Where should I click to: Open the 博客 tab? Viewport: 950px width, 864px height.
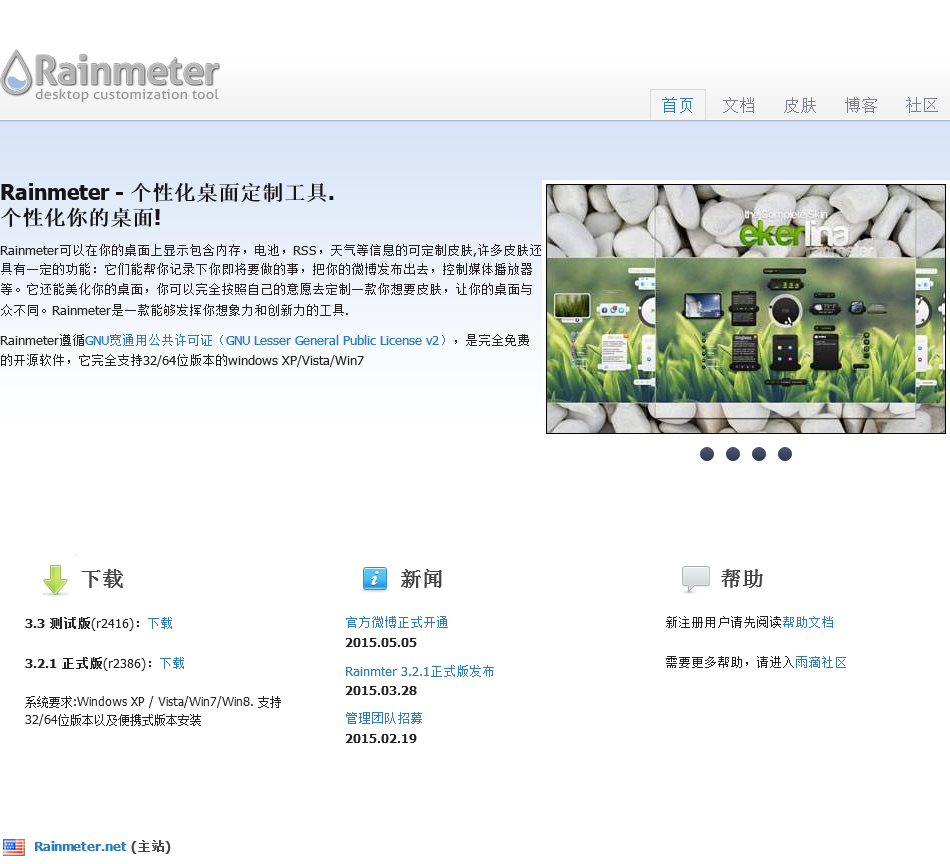[x=861, y=105]
